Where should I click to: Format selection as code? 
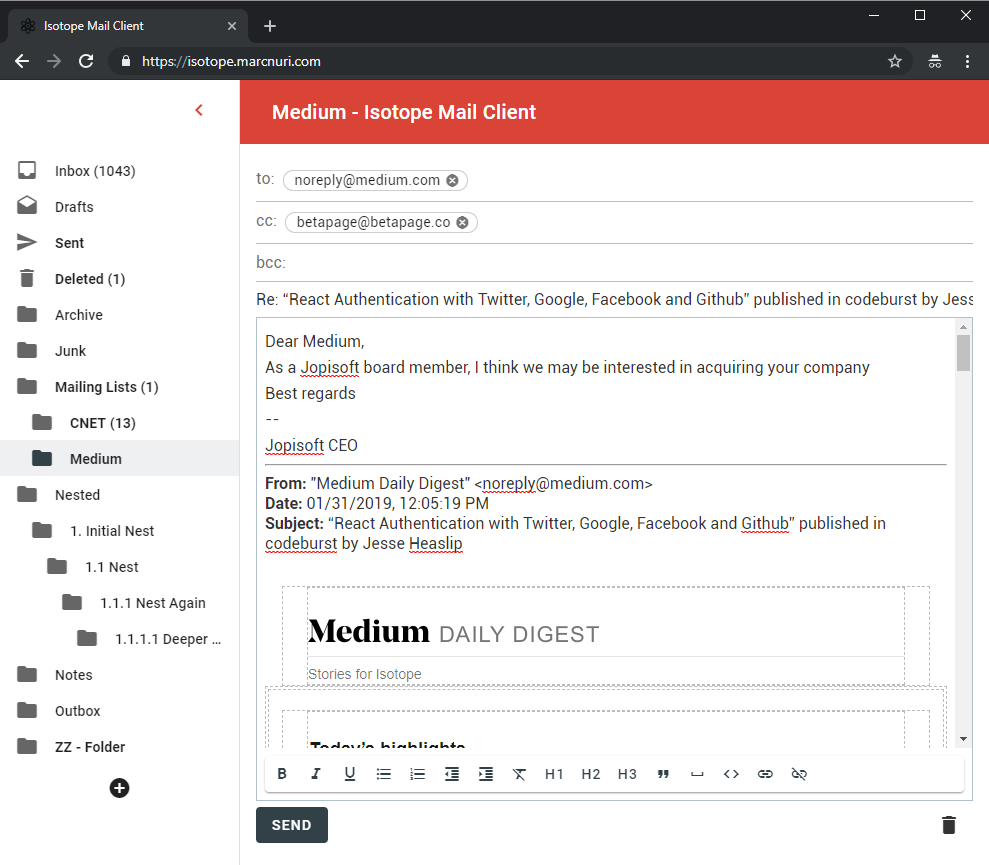tap(731, 774)
